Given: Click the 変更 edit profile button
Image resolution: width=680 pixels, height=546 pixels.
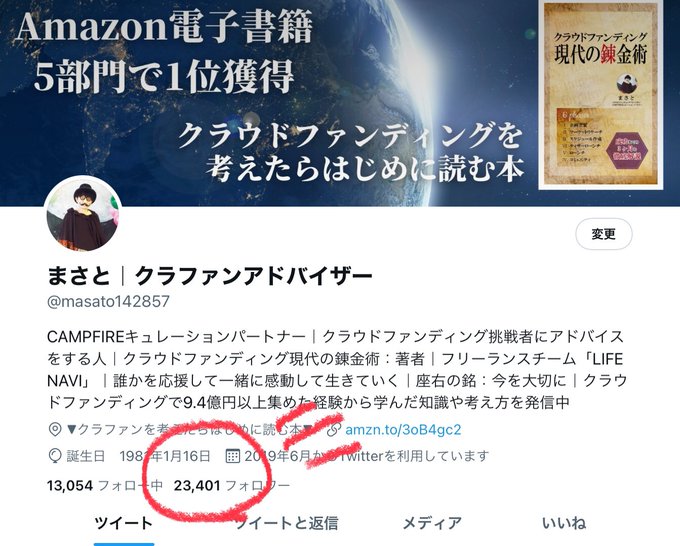Looking at the screenshot, I should [x=603, y=234].
